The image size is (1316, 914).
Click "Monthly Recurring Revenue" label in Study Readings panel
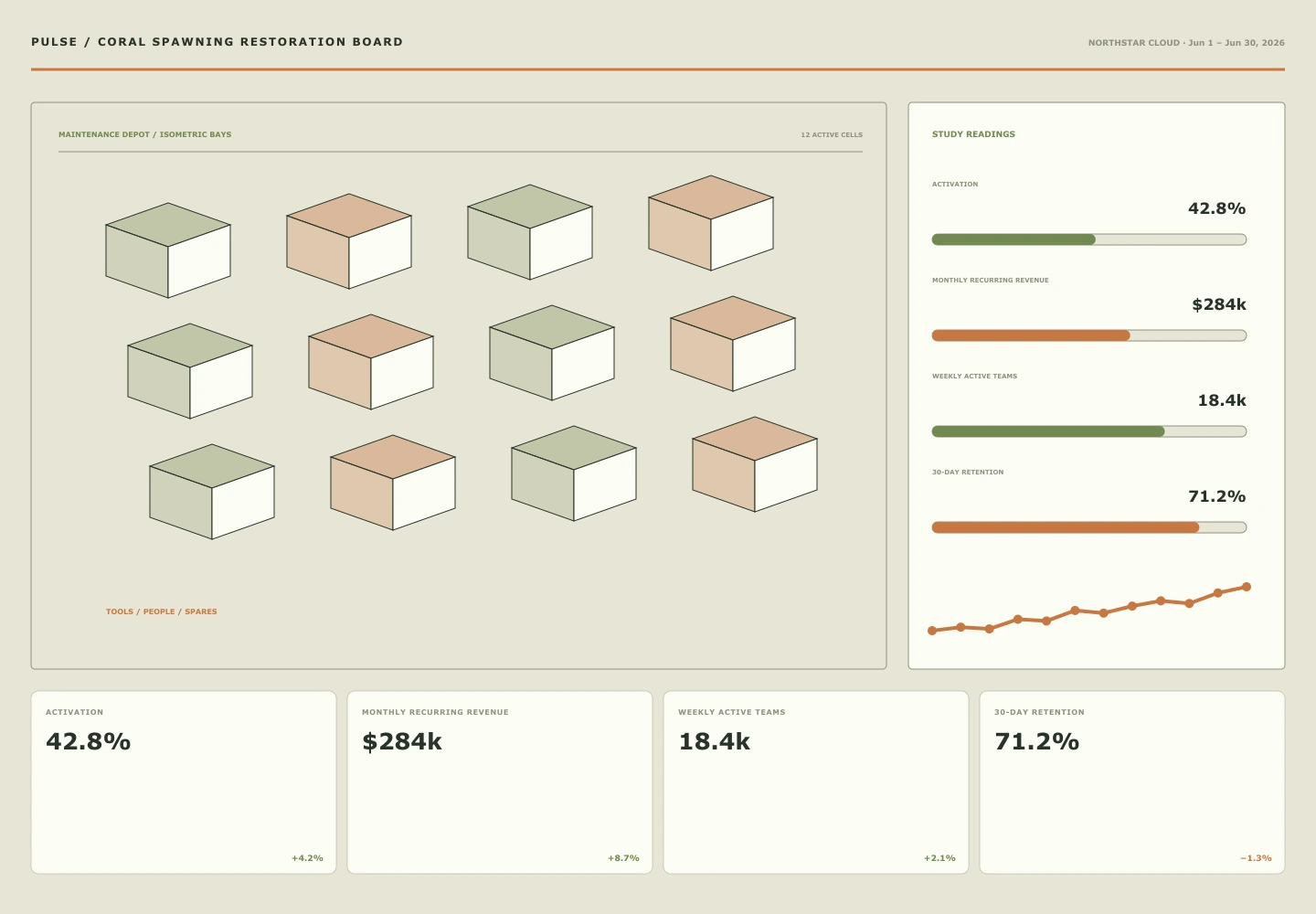coord(991,281)
